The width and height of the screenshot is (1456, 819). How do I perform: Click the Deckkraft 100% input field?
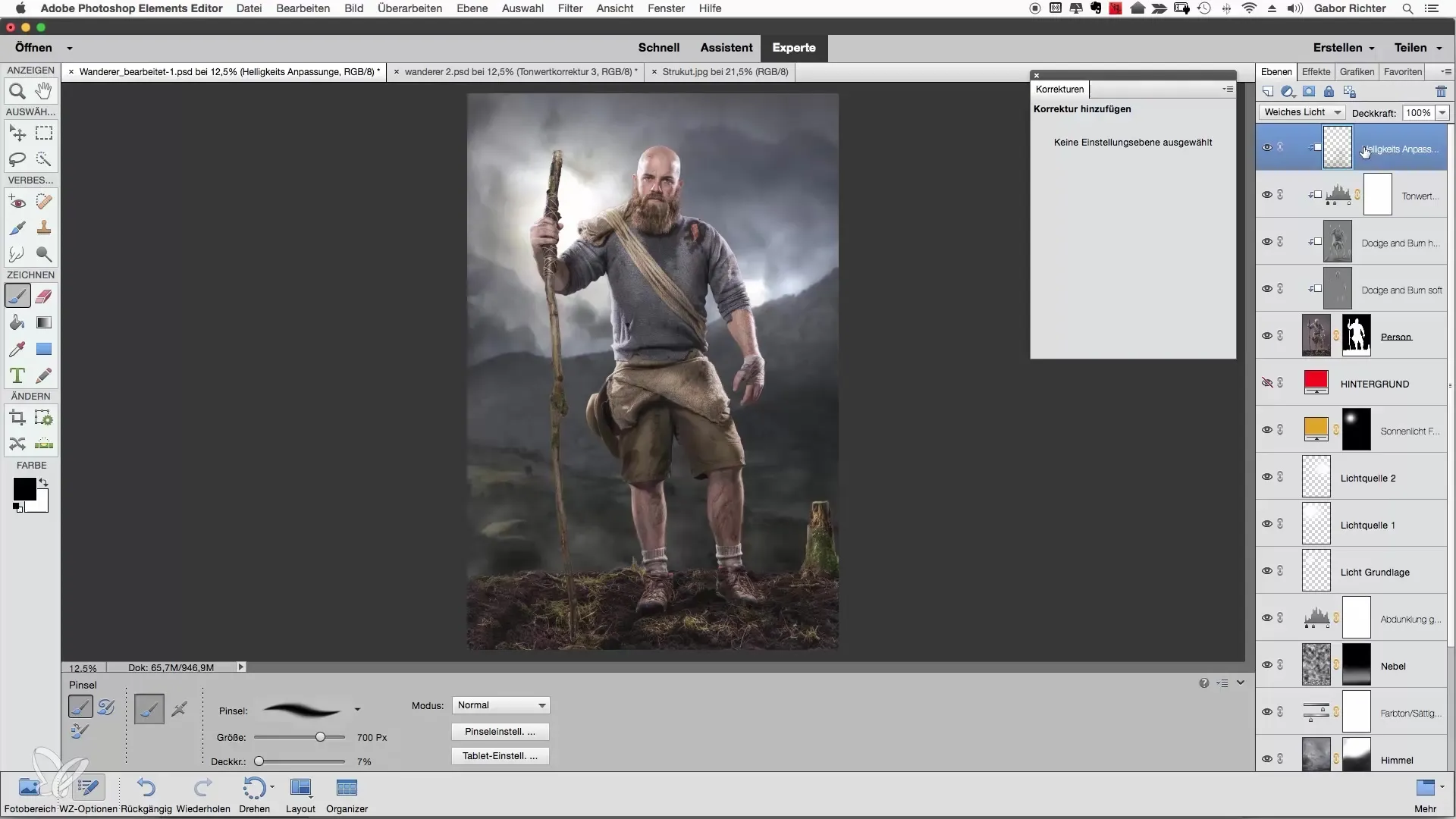click(x=1418, y=112)
